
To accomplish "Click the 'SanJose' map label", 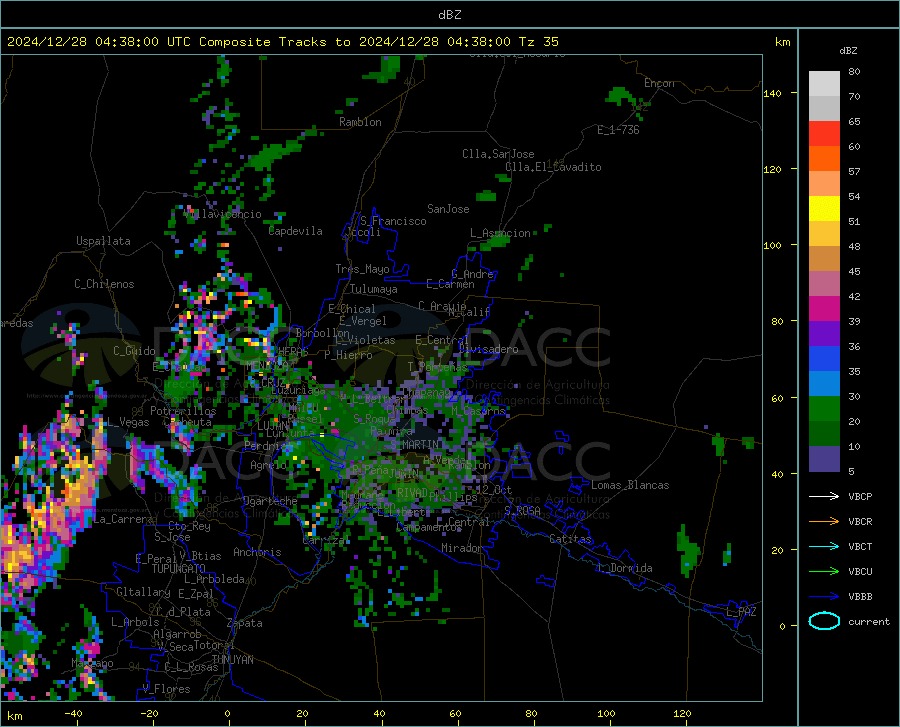I will pos(448,209).
